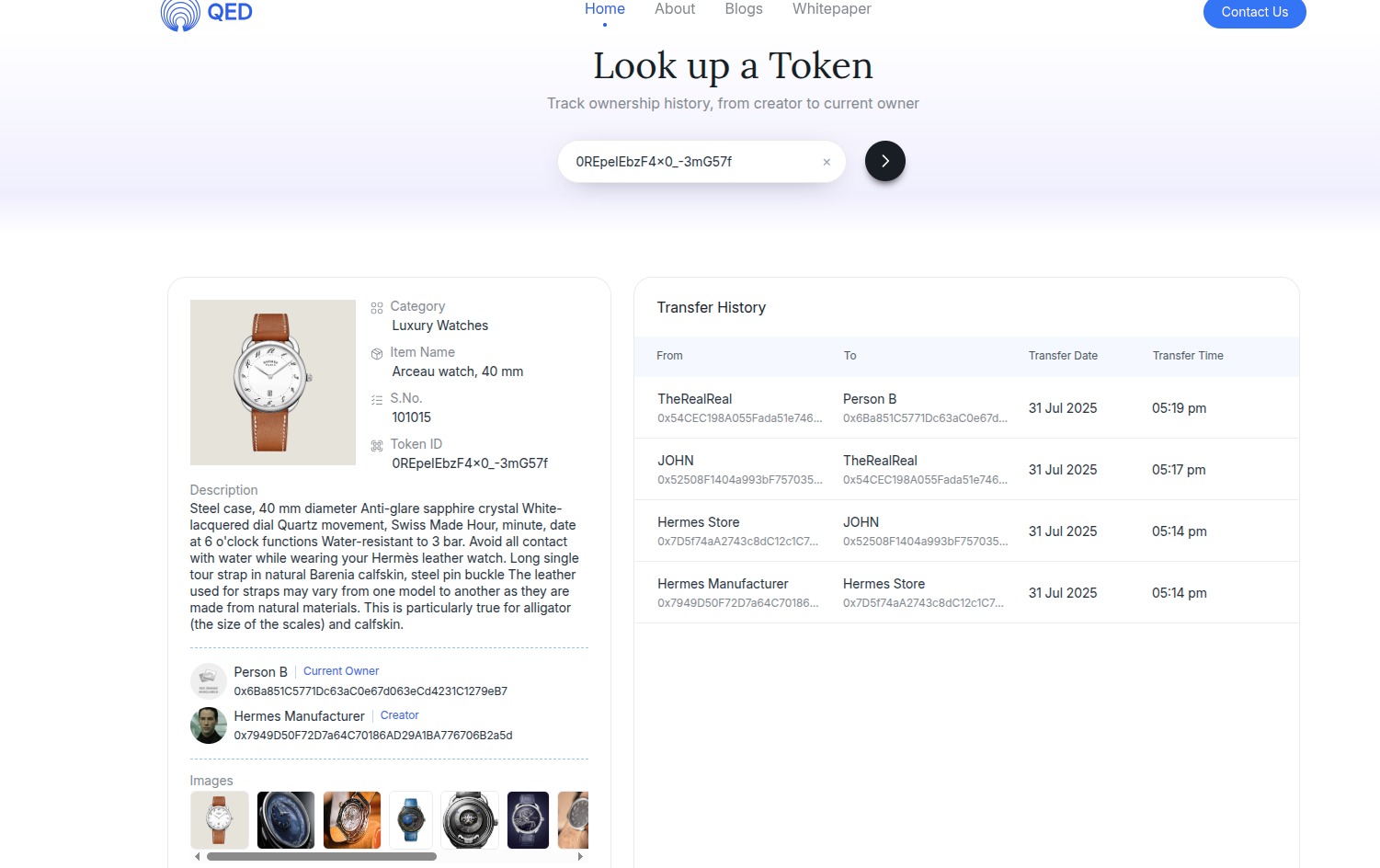Click the S.No. list icon

377,400
